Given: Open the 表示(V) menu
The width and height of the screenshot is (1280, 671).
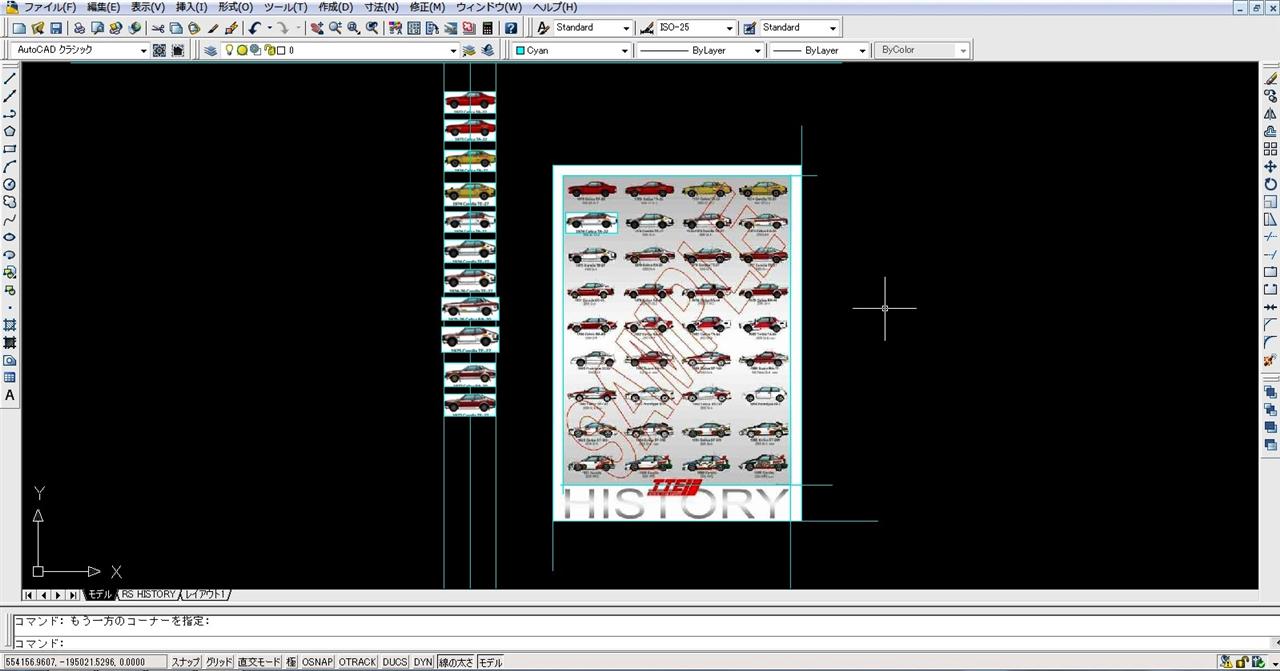Looking at the screenshot, I should [x=148, y=7].
